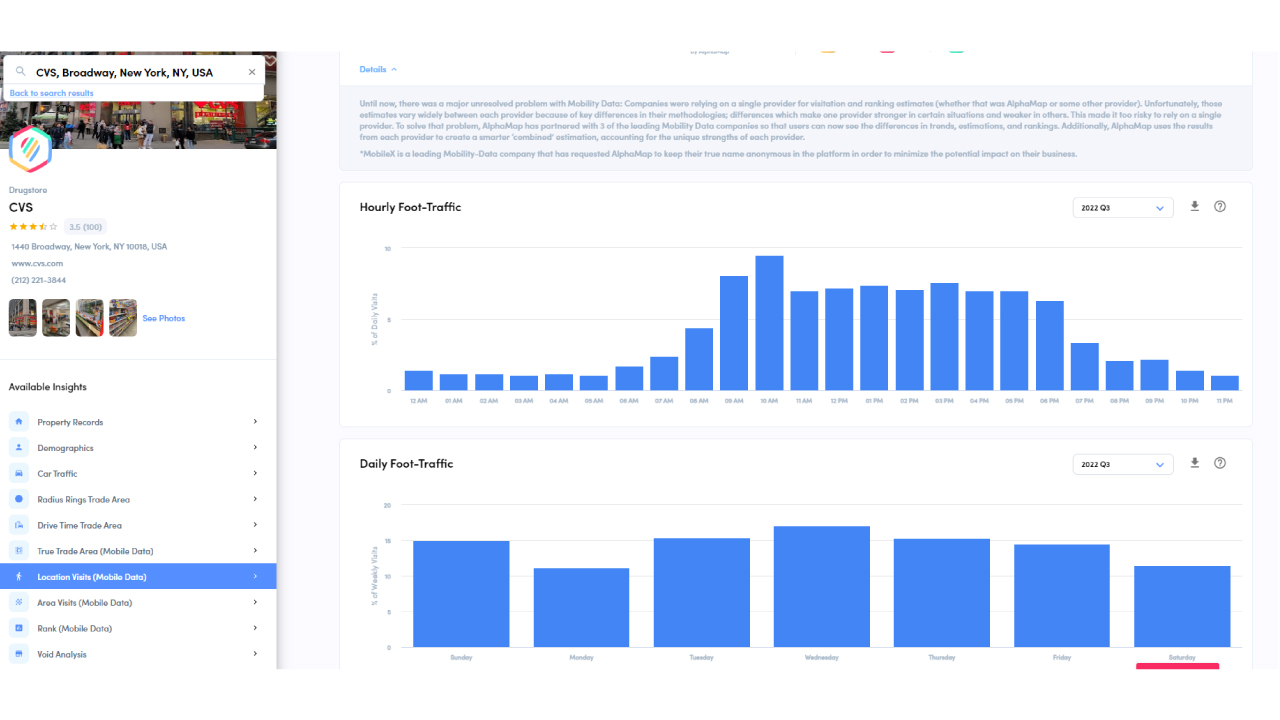The image size is (1280, 720).
Task: Open Radius Rings Trade Area insight
Action: coord(138,499)
